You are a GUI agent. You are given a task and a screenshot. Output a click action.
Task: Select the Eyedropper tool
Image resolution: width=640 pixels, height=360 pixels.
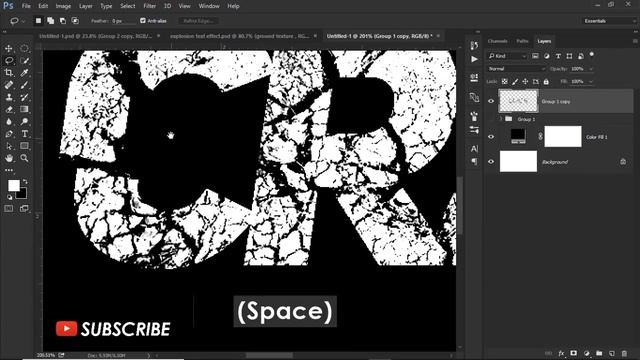(x=24, y=73)
